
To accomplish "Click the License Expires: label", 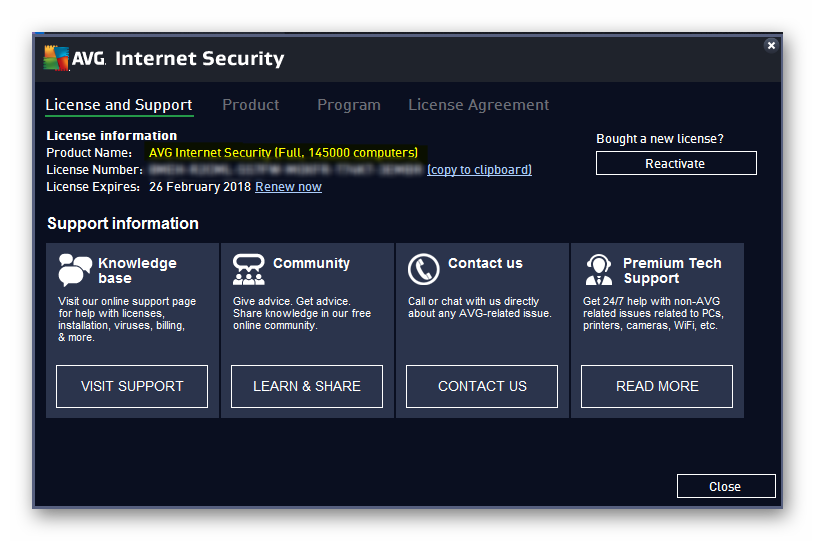I will click(x=93, y=187).
